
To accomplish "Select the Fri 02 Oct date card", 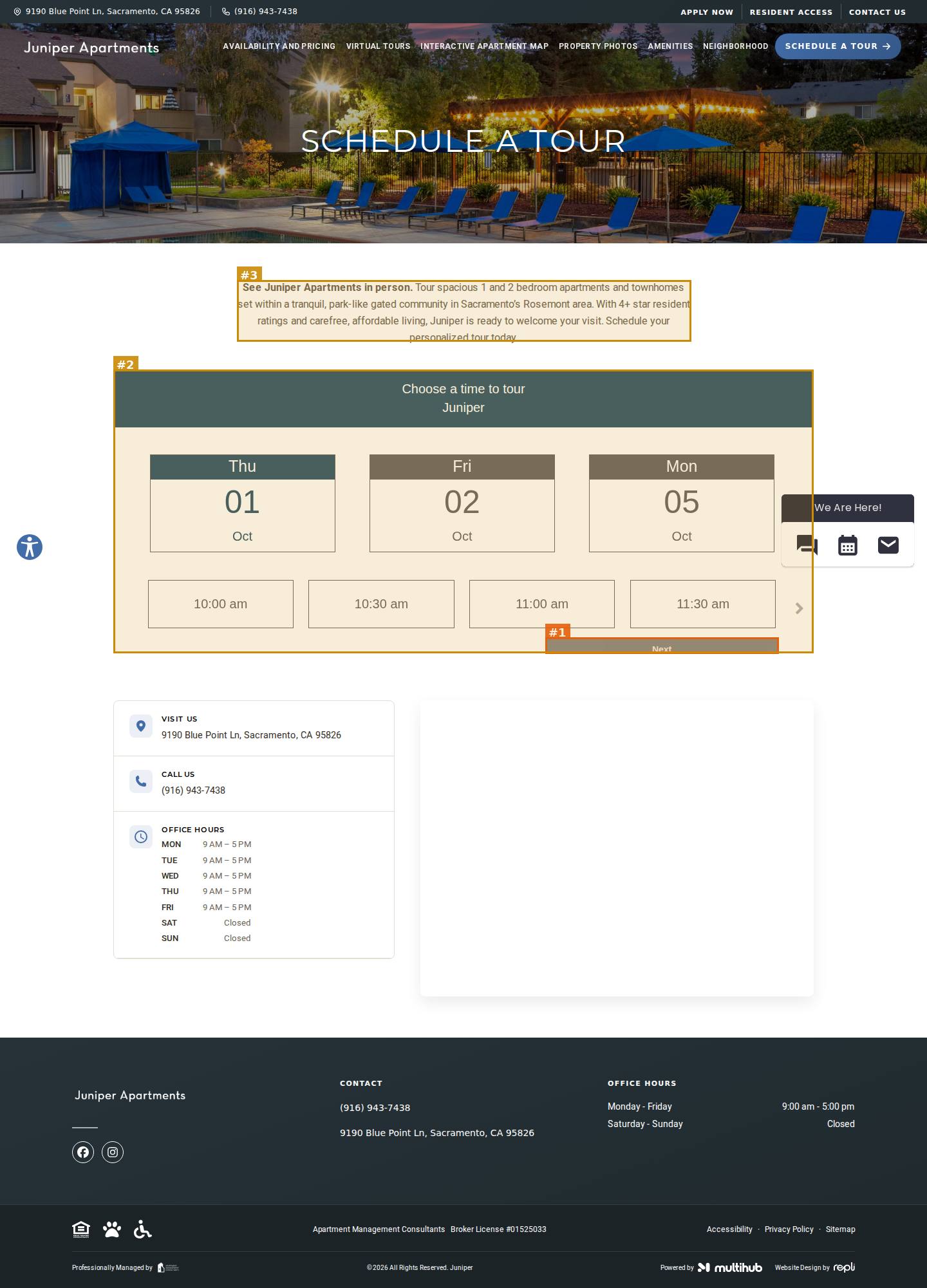I will pyautogui.click(x=462, y=503).
